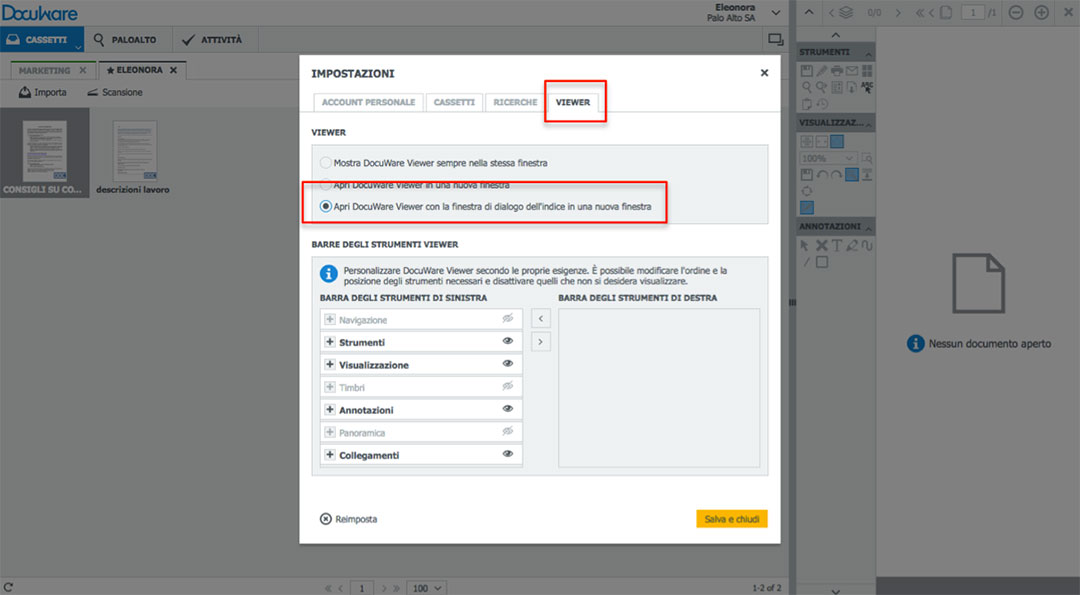Click the Importa tray icon
Screen dimensions: 1080x595
pyautogui.click(x=25, y=92)
